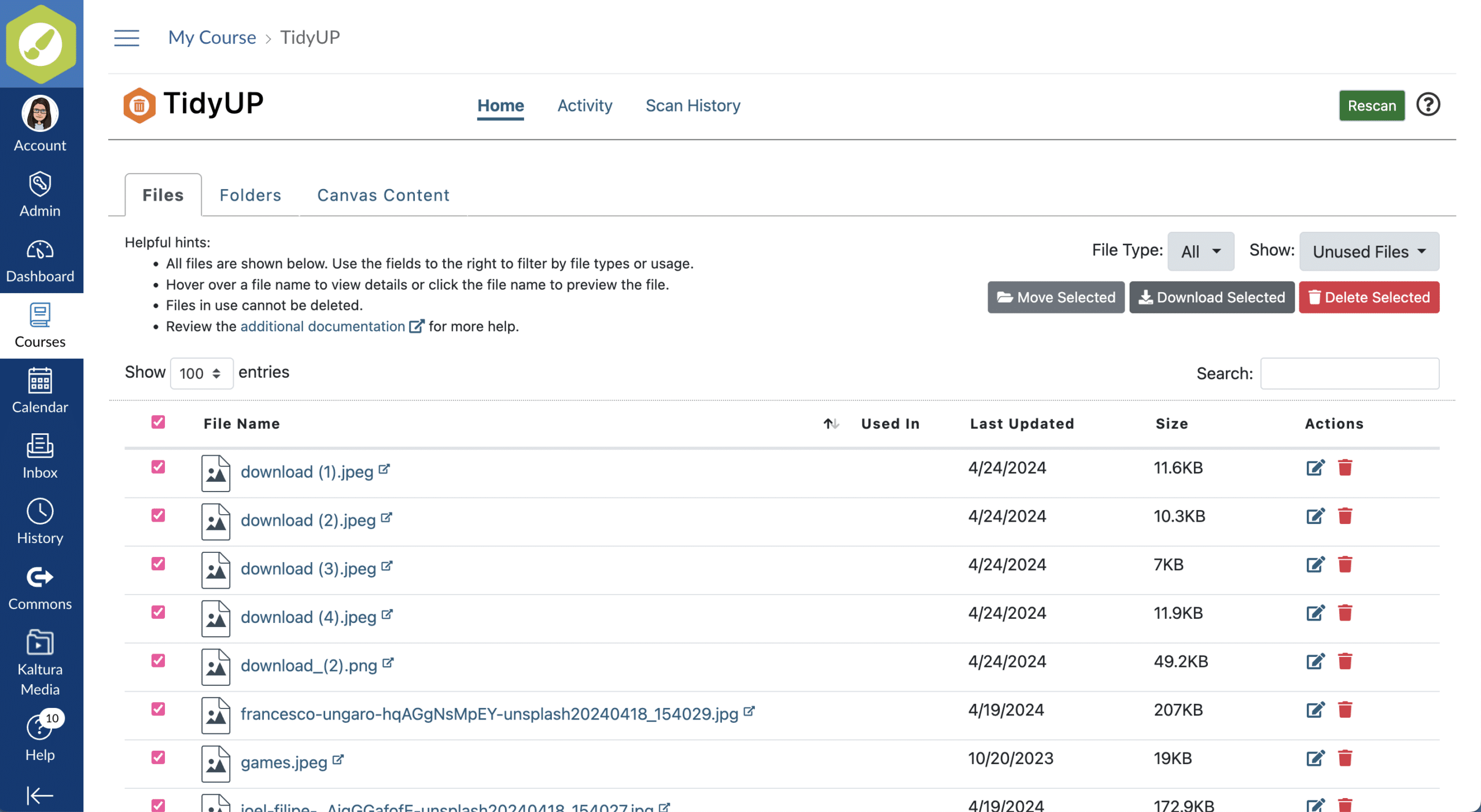
Task: Switch to the Folders tab
Action: point(250,195)
